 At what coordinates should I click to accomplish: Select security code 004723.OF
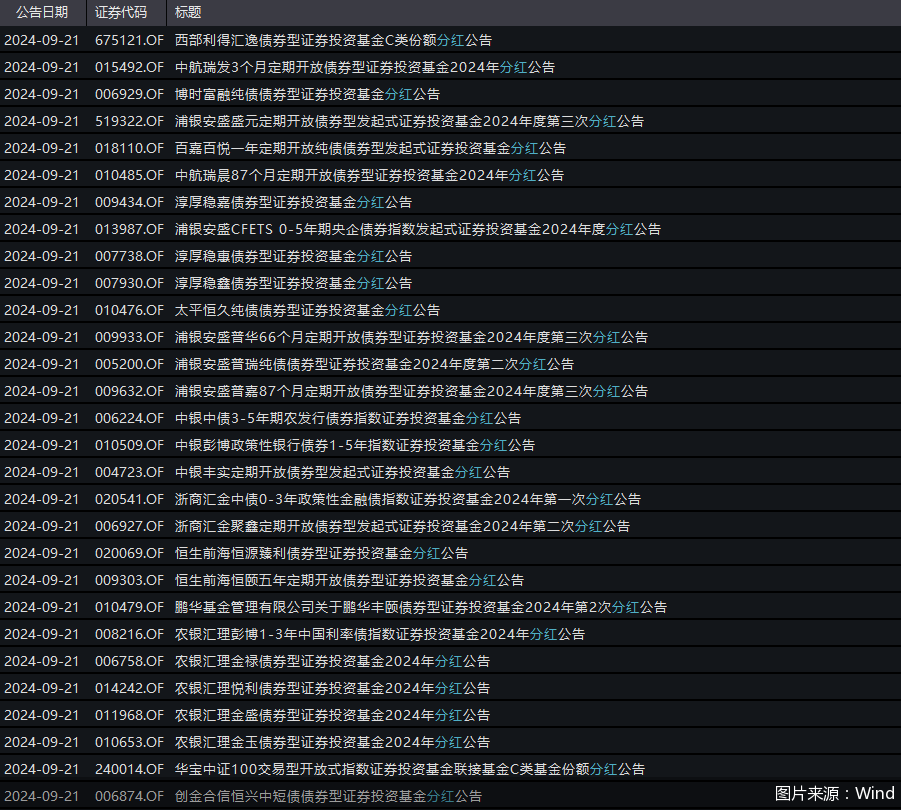coord(129,472)
